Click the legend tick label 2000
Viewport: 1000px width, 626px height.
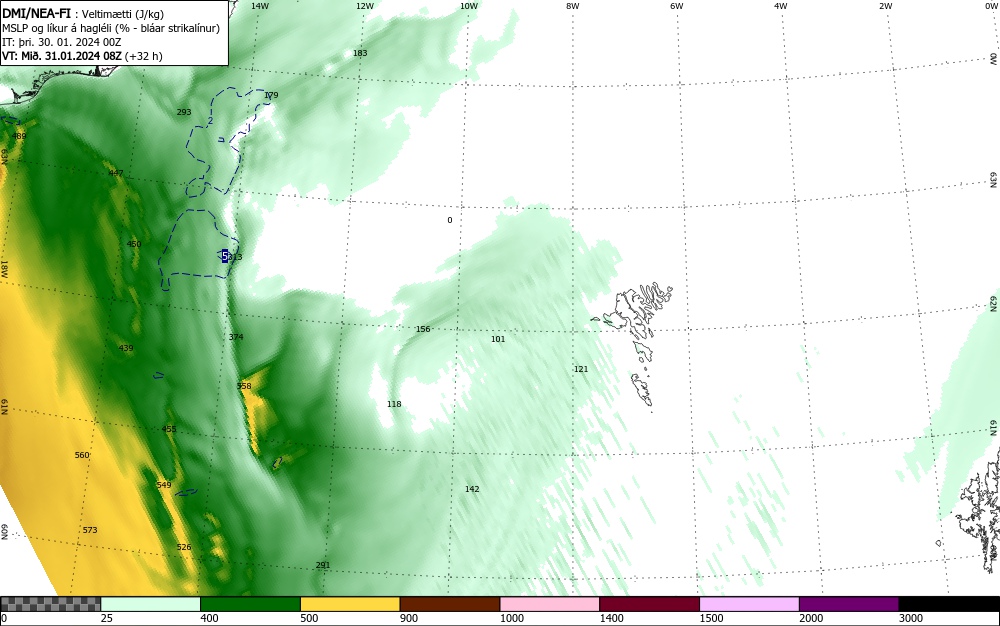[x=811, y=618]
